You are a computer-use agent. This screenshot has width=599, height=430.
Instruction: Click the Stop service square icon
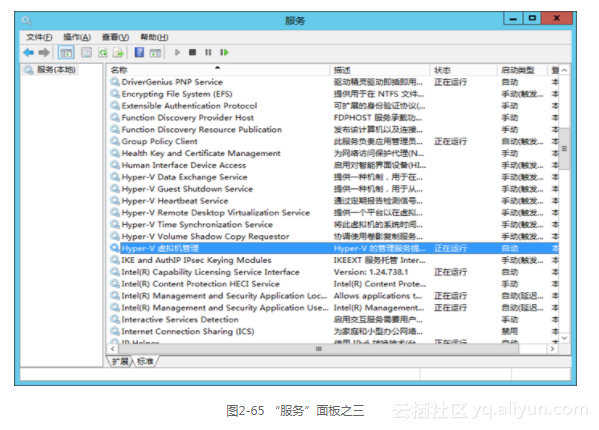point(193,52)
